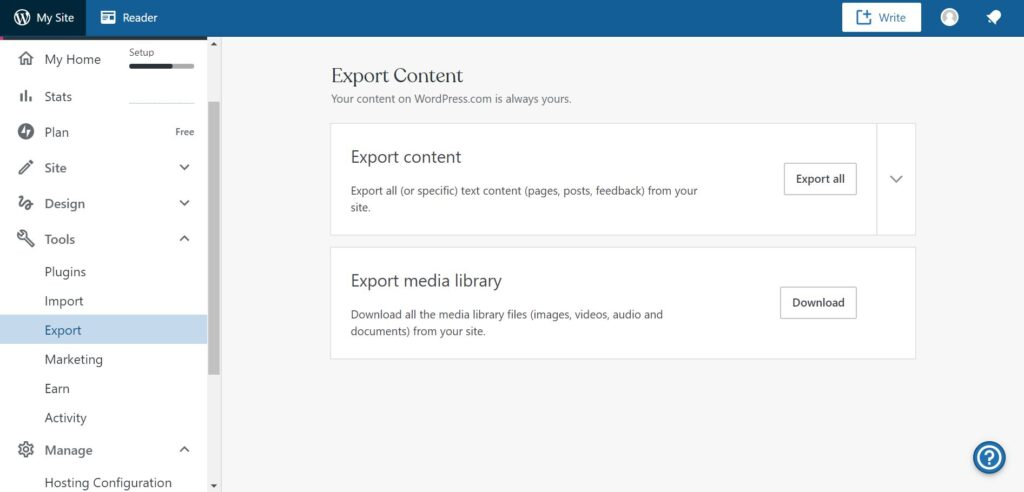Click sidebar scrollbar up arrow

click(x=214, y=43)
